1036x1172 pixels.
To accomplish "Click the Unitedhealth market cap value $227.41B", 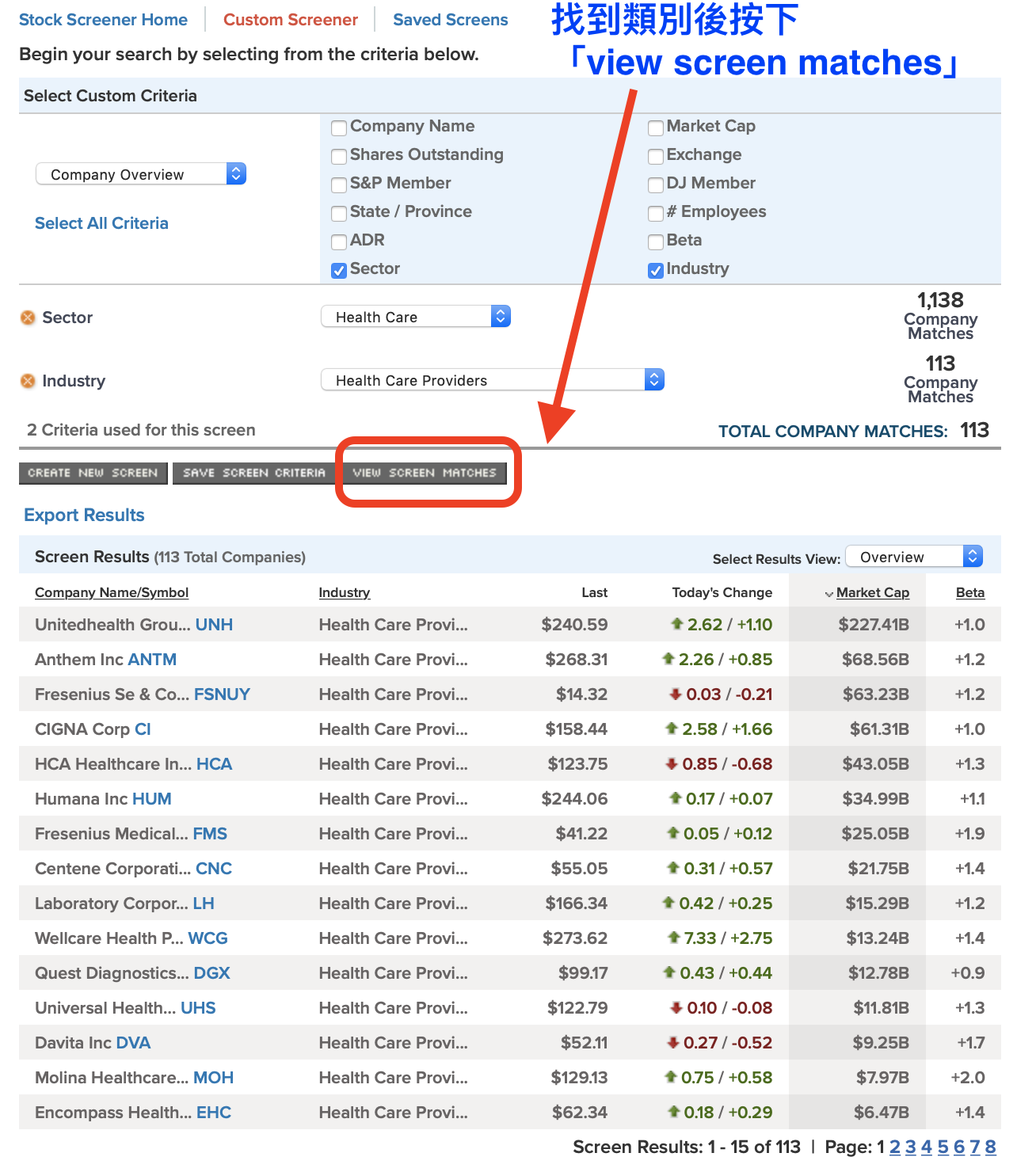I will pyautogui.click(x=874, y=625).
